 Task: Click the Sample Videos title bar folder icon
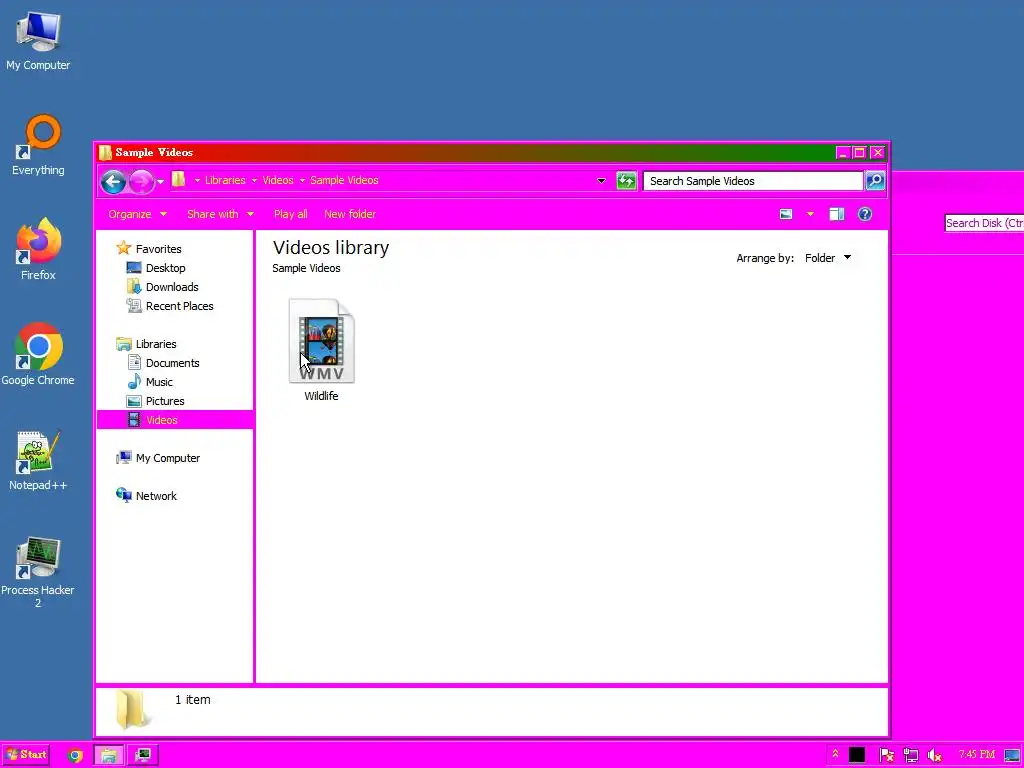pos(104,152)
